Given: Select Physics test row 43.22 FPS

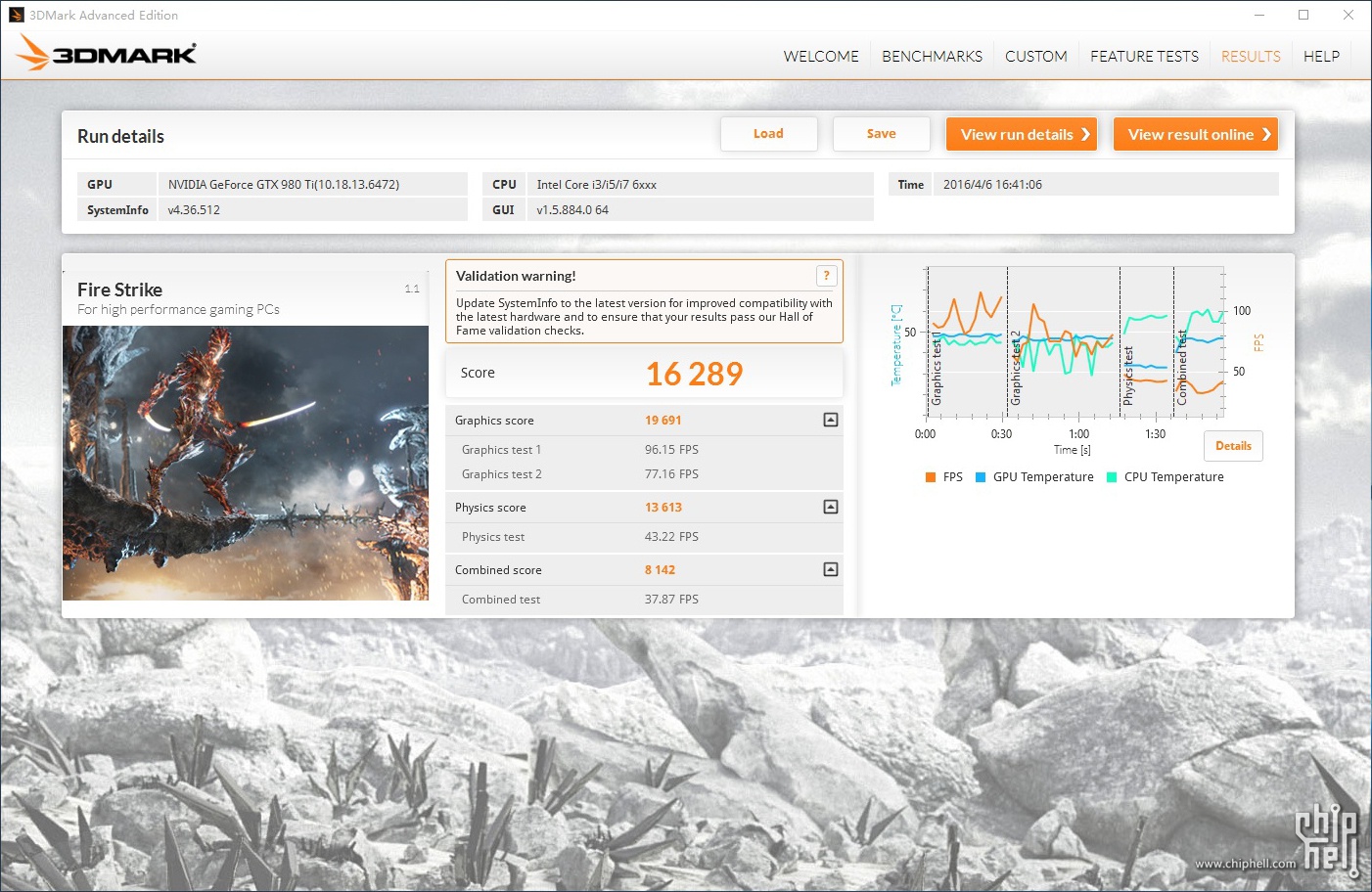Looking at the screenshot, I should (644, 537).
